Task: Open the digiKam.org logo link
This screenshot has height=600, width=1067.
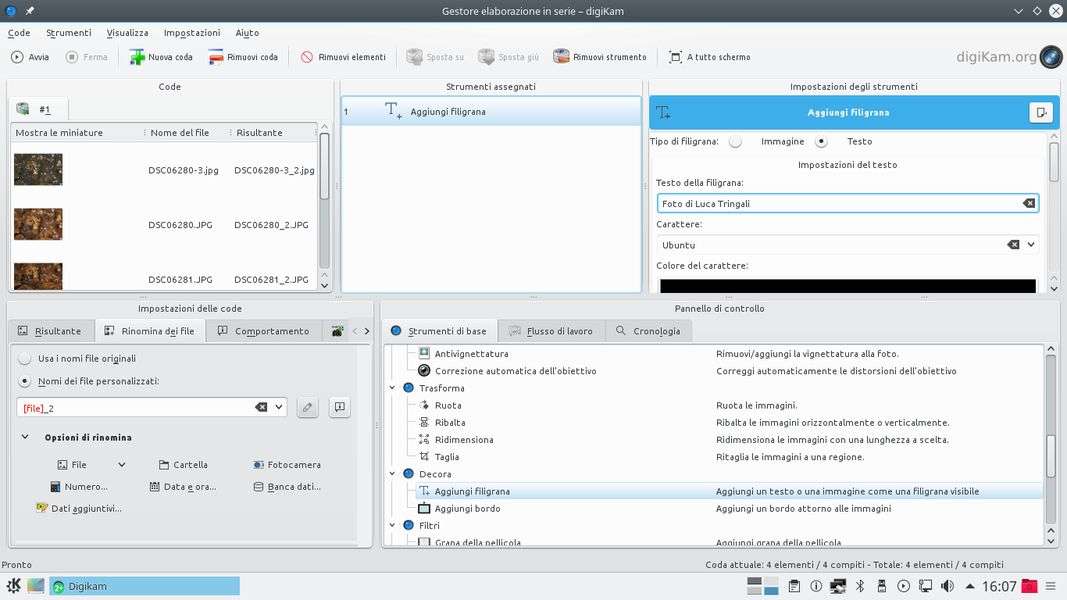Action: [1008, 57]
